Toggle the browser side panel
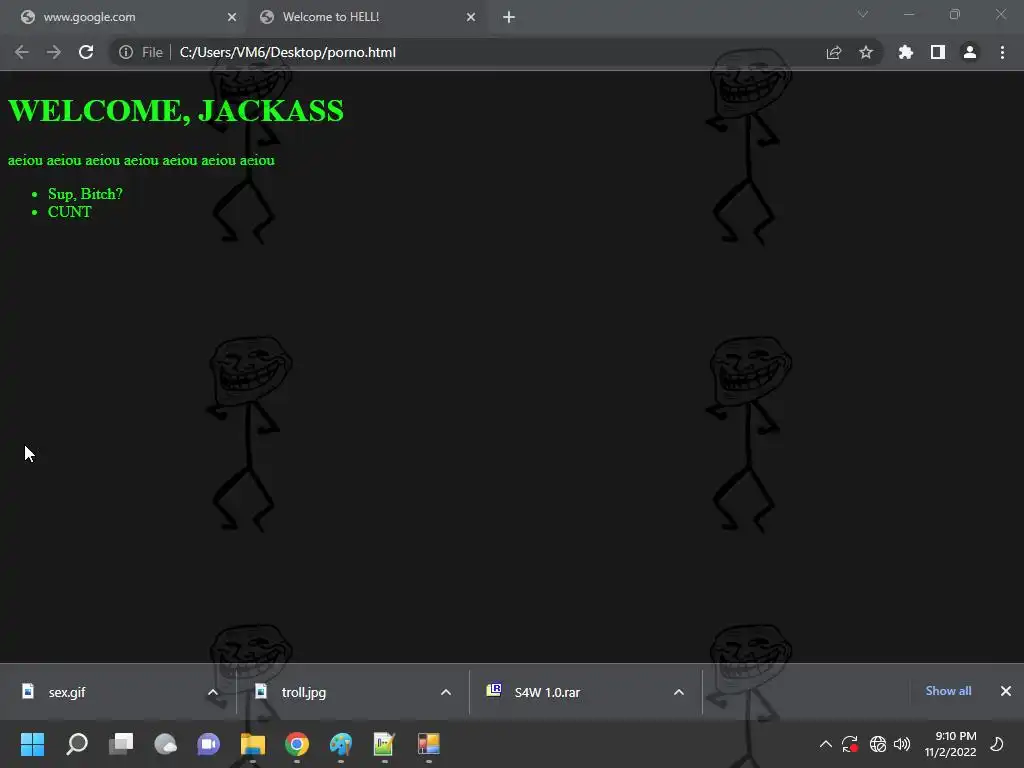The width and height of the screenshot is (1024, 768). pos(938,52)
